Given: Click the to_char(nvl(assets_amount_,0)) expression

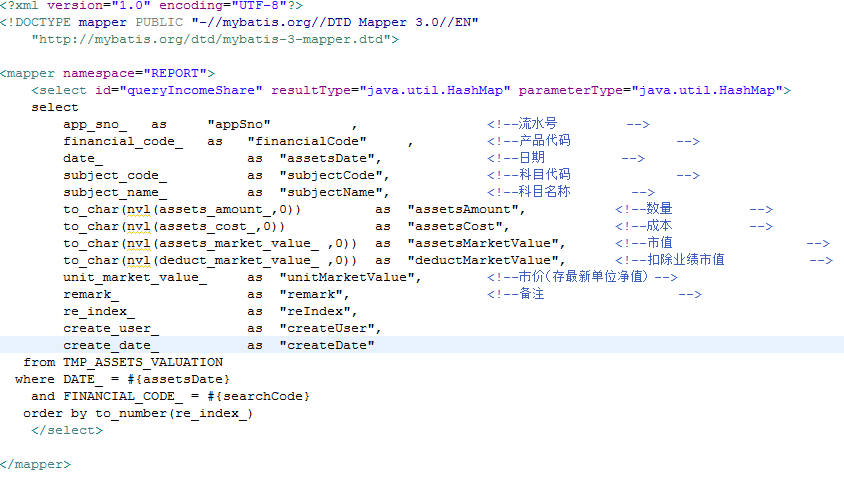Looking at the screenshot, I should click(182, 210).
